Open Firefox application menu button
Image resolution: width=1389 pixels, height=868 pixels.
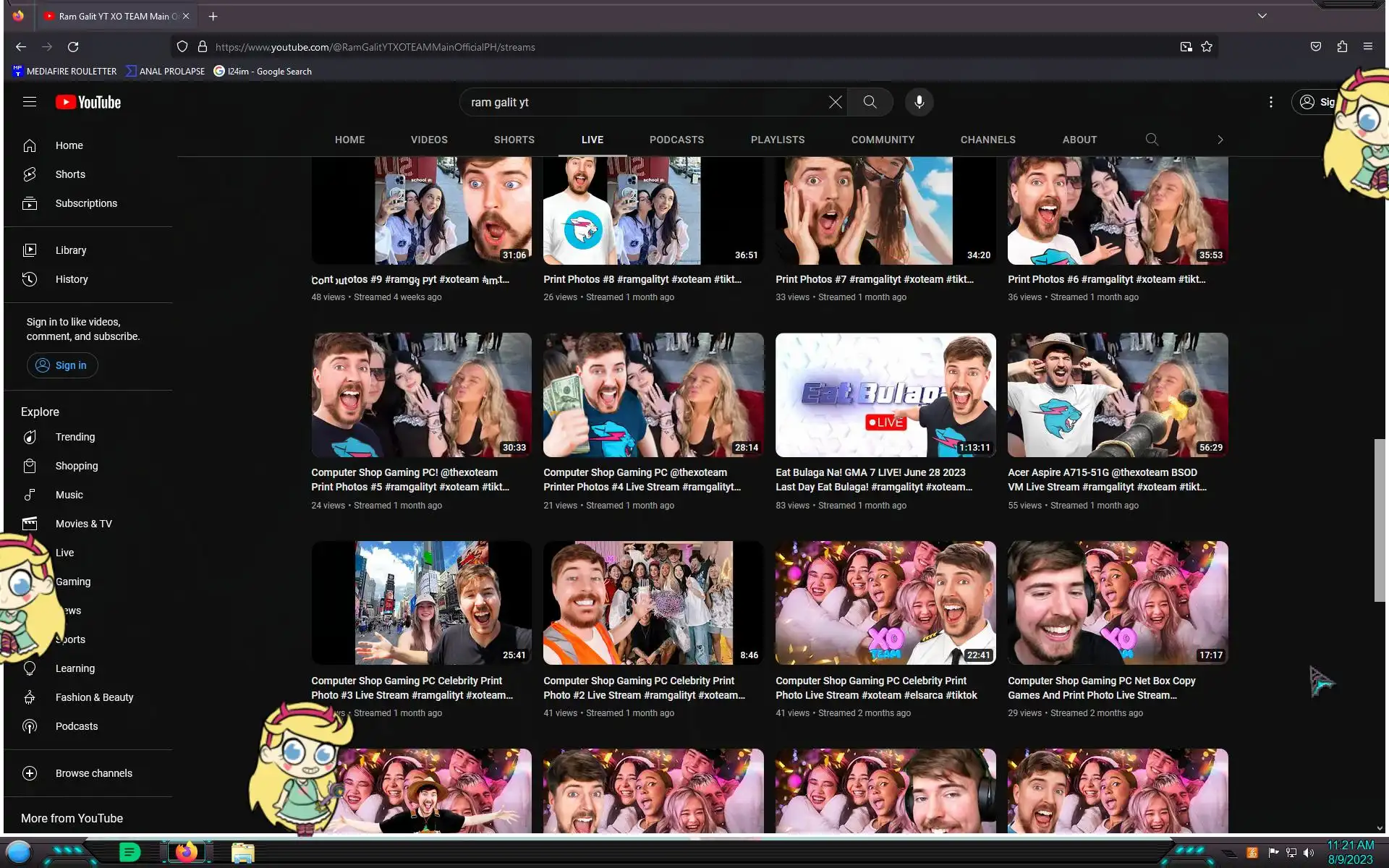[1367, 46]
